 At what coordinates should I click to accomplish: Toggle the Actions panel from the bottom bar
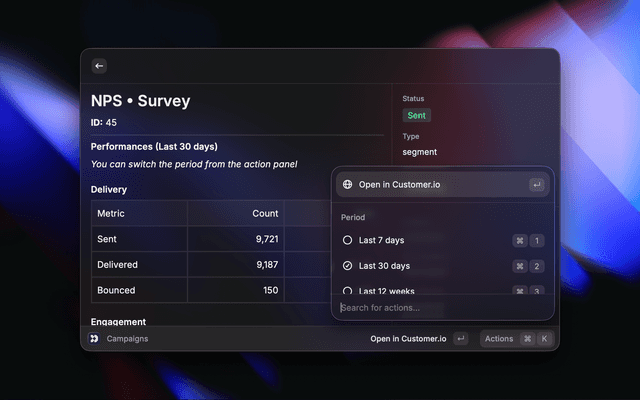[x=498, y=339]
